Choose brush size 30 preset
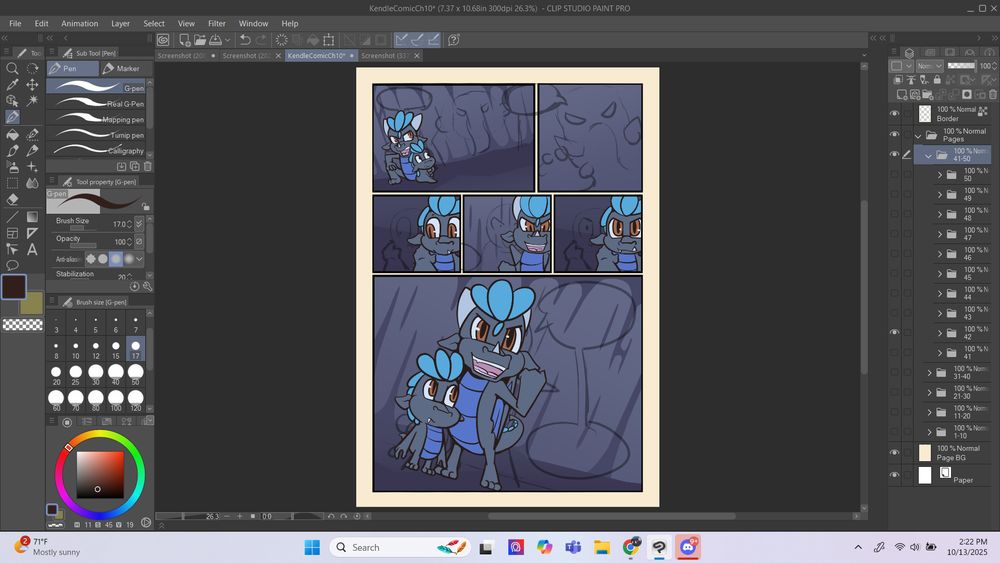 pyautogui.click(x=95, y=371)
